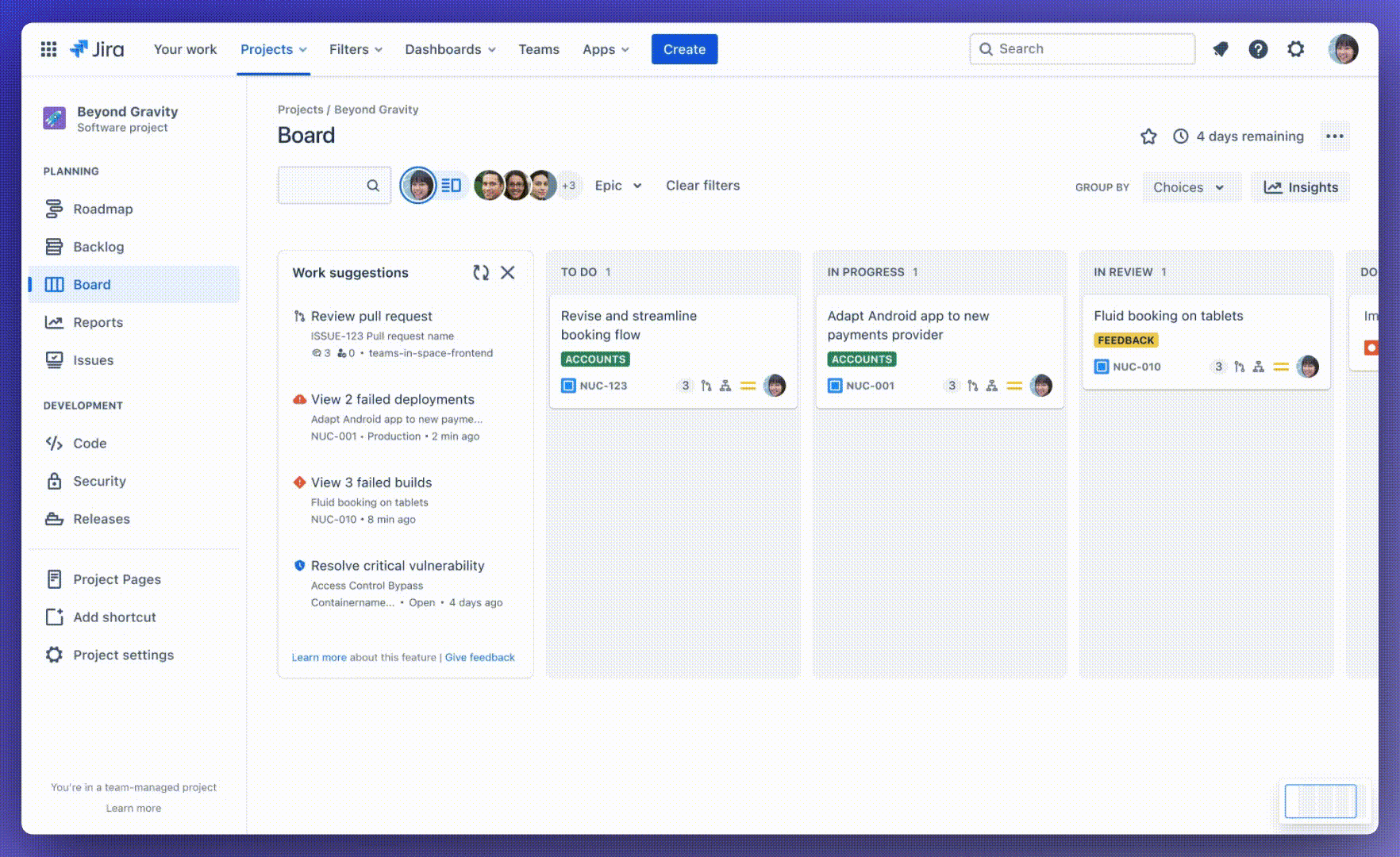Open Roadmap in the sidebar
The width and height of the screenshot is (1400, 857).
pos(133,209)
